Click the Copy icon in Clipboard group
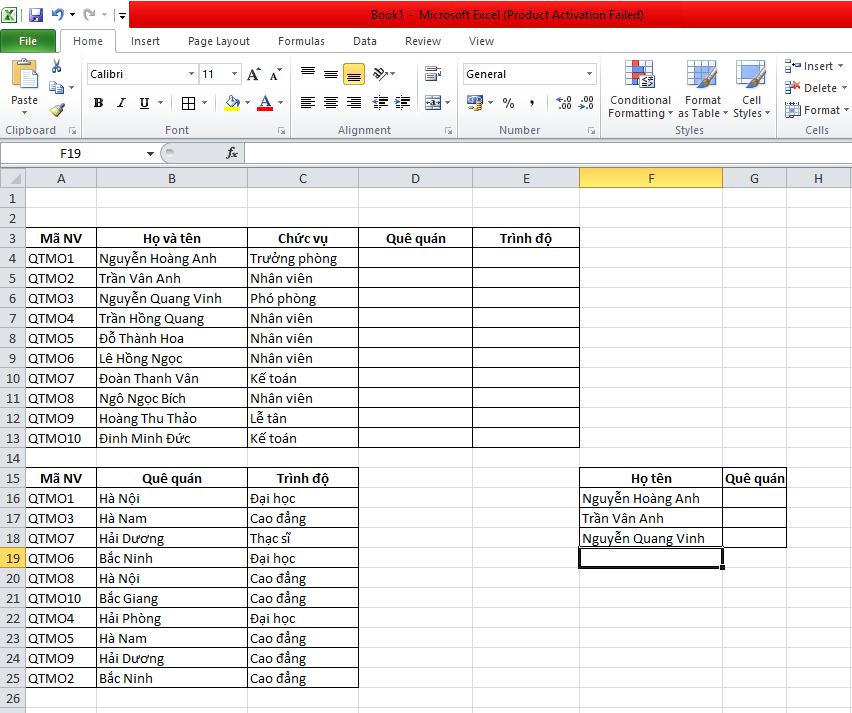This screenshot has height=713, width=852. click(57, 87)
